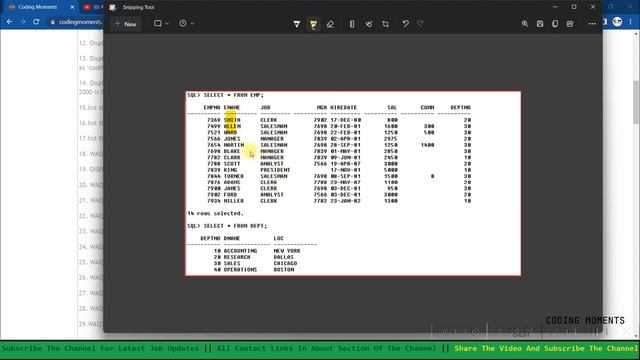Click the share snip icon

[x=570, y=24]
